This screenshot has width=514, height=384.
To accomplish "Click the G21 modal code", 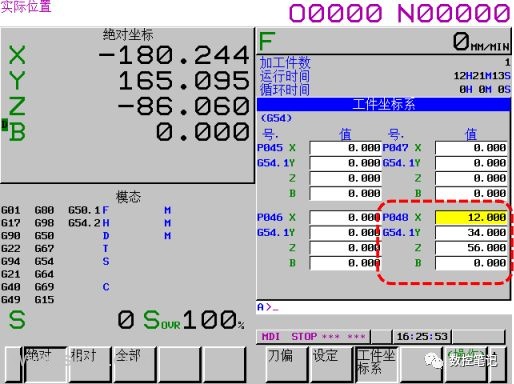I will click(11, 274).
